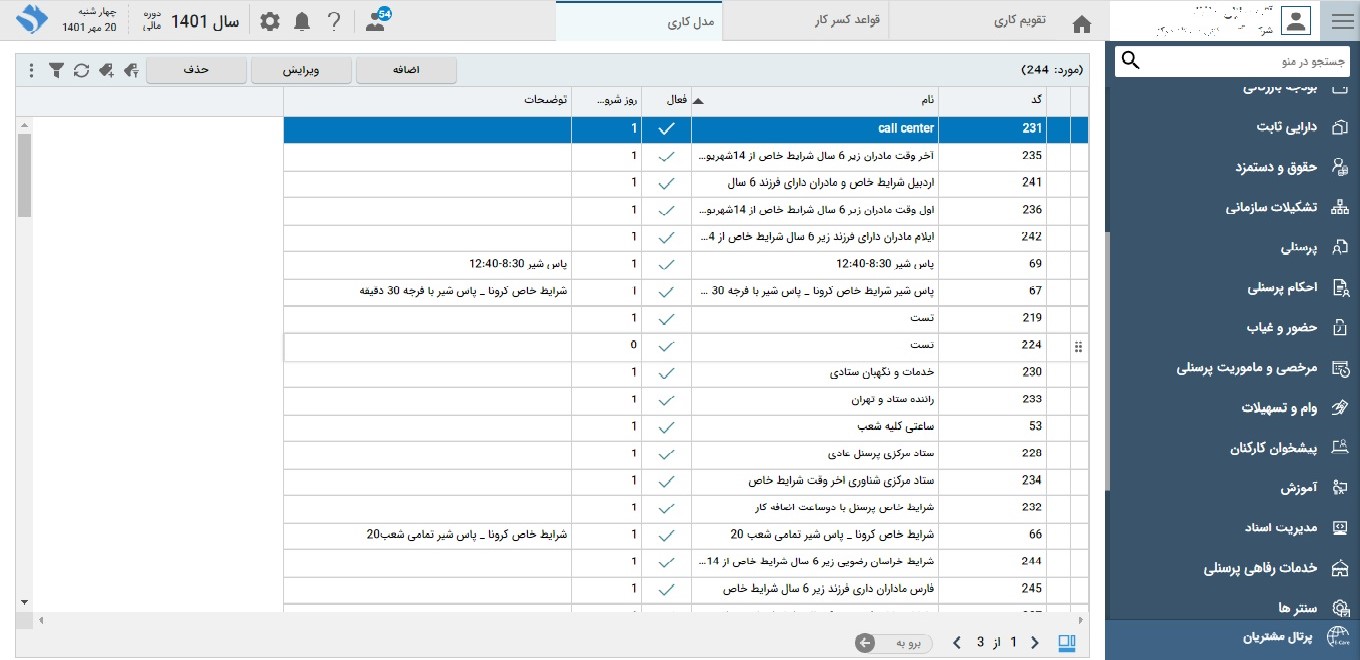Viewport: 1360px width, 660px height.
Task: Open the notifications bell
Action: [302, 22]
